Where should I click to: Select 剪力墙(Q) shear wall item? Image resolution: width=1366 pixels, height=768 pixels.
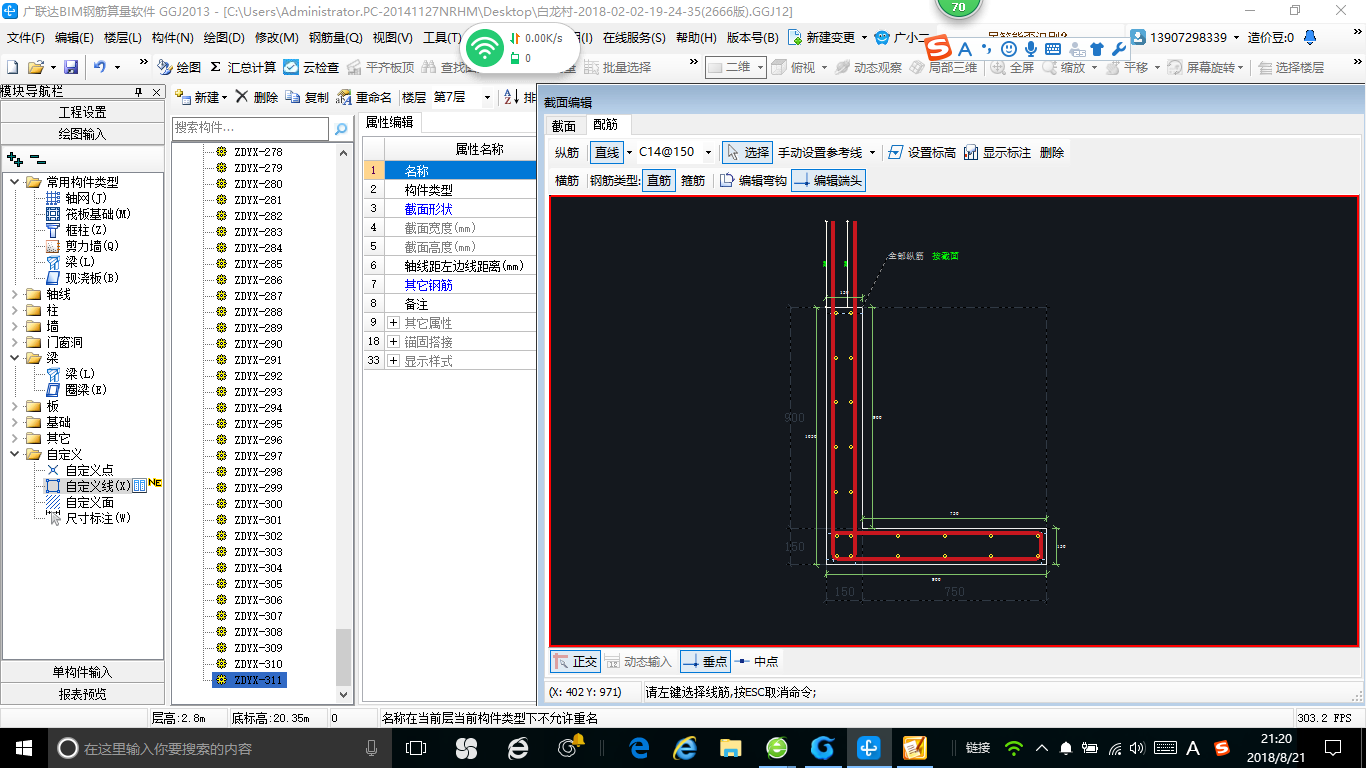83,246
